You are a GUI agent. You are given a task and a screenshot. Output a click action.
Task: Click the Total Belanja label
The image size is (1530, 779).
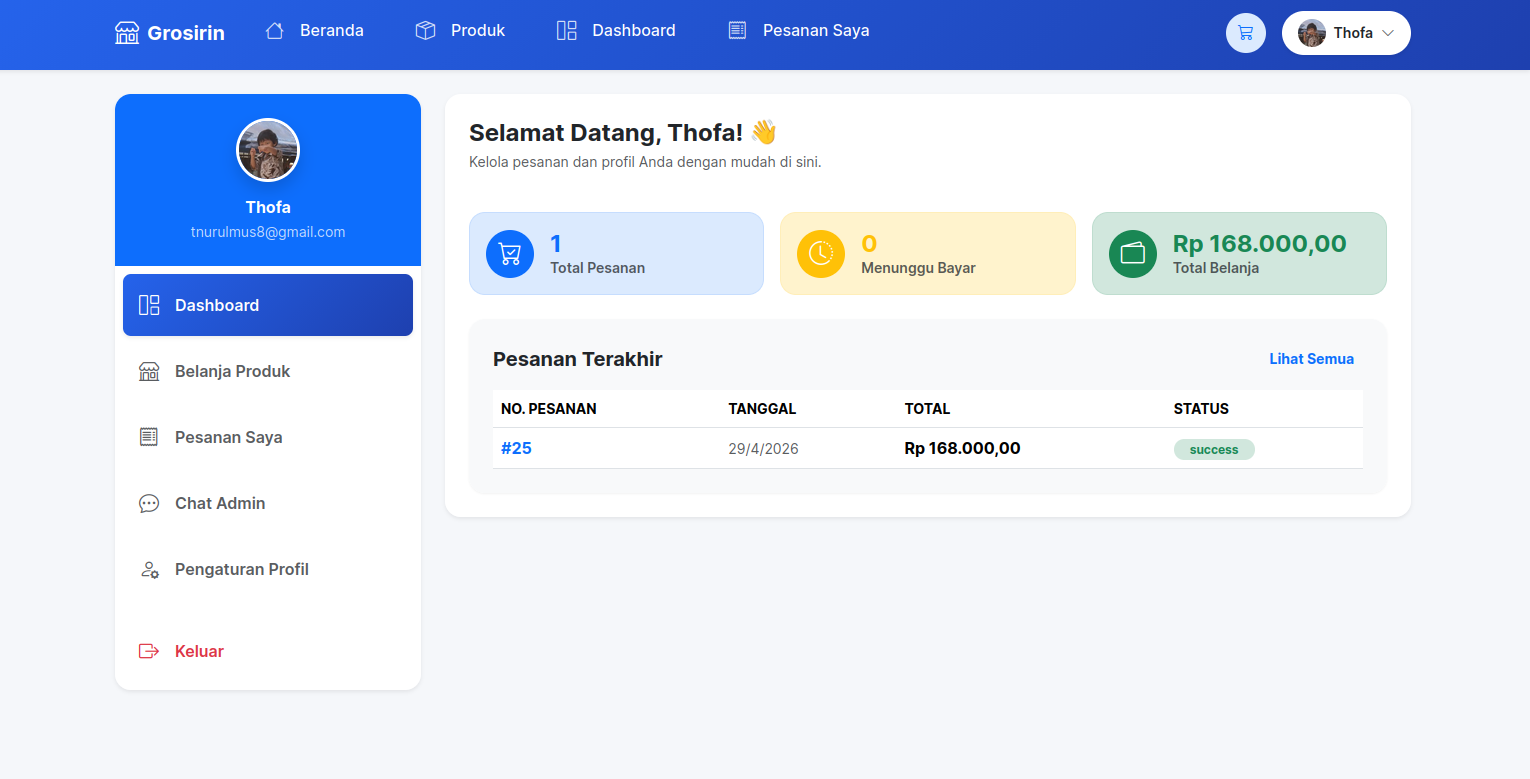(1216, 268)
